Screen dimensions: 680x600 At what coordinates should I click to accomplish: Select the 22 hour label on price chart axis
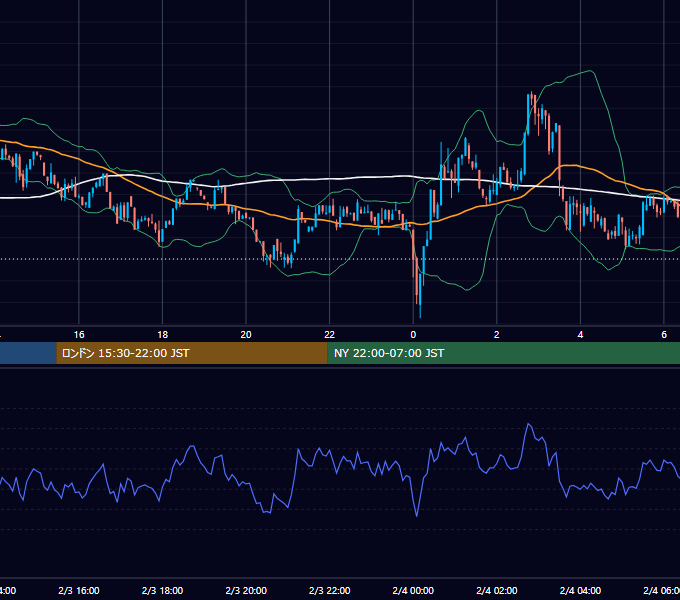(330, 335)
